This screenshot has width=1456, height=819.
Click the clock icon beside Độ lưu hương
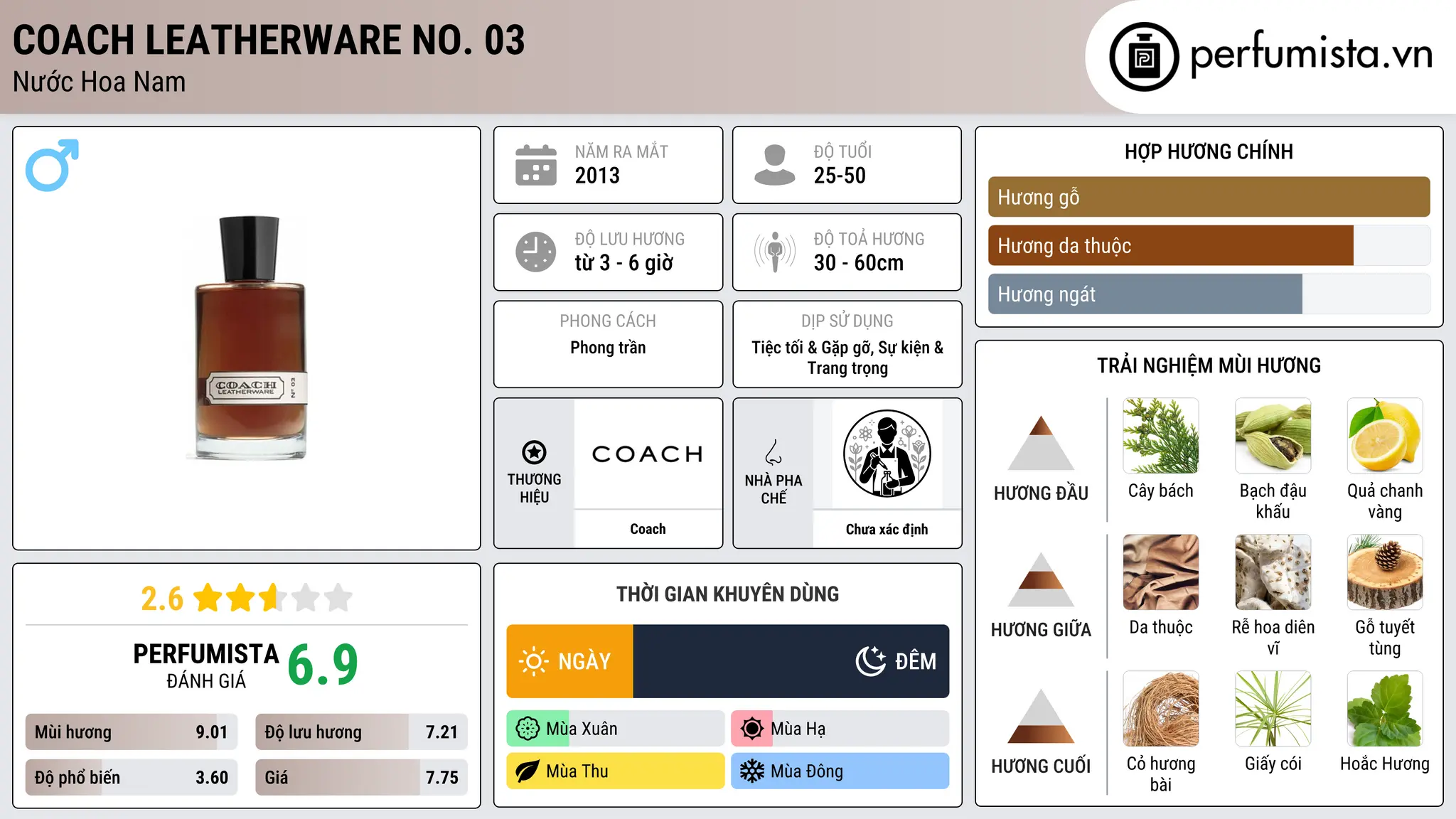click(536, 252)
